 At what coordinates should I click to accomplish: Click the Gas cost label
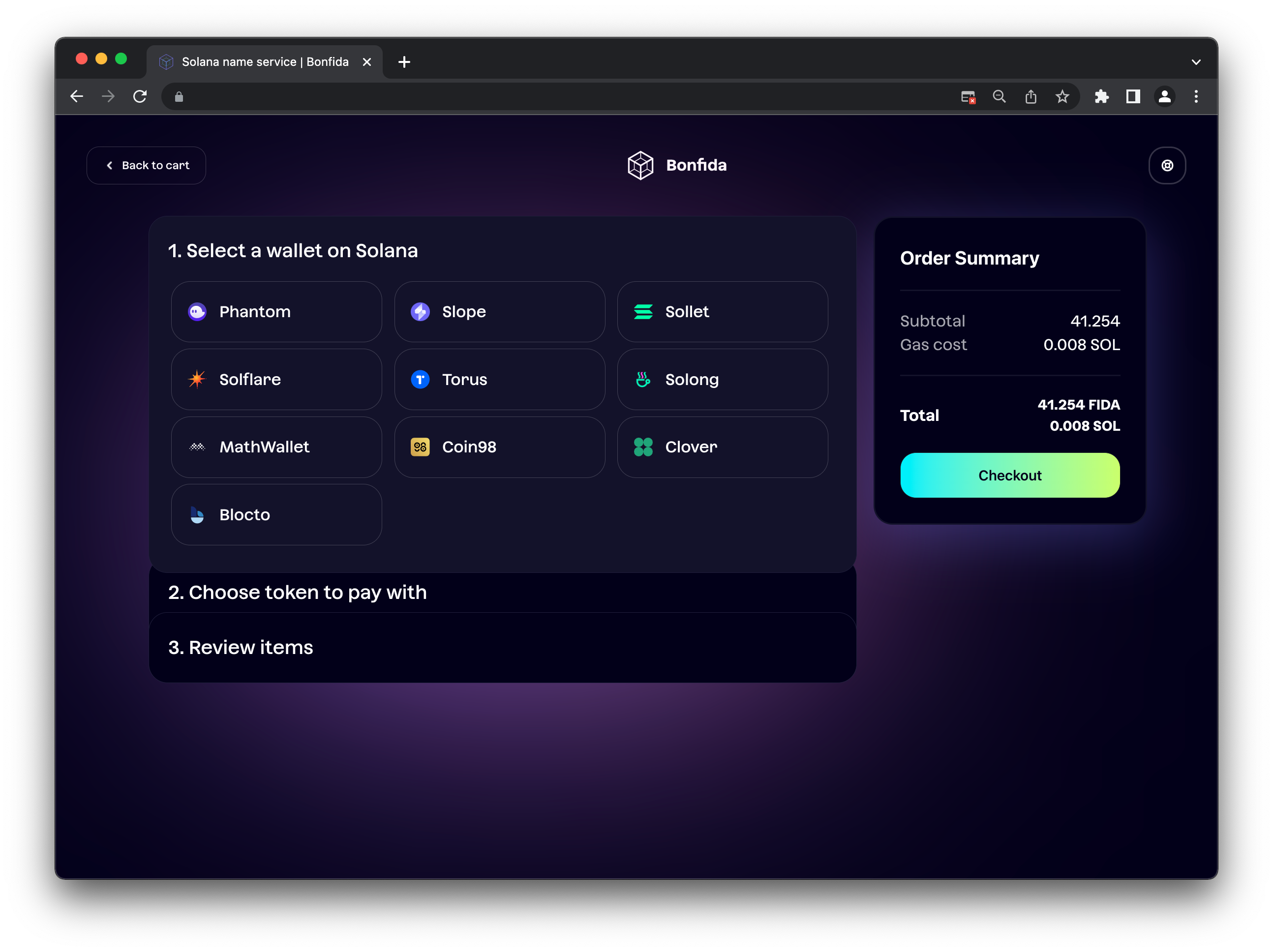pos(934,345)
